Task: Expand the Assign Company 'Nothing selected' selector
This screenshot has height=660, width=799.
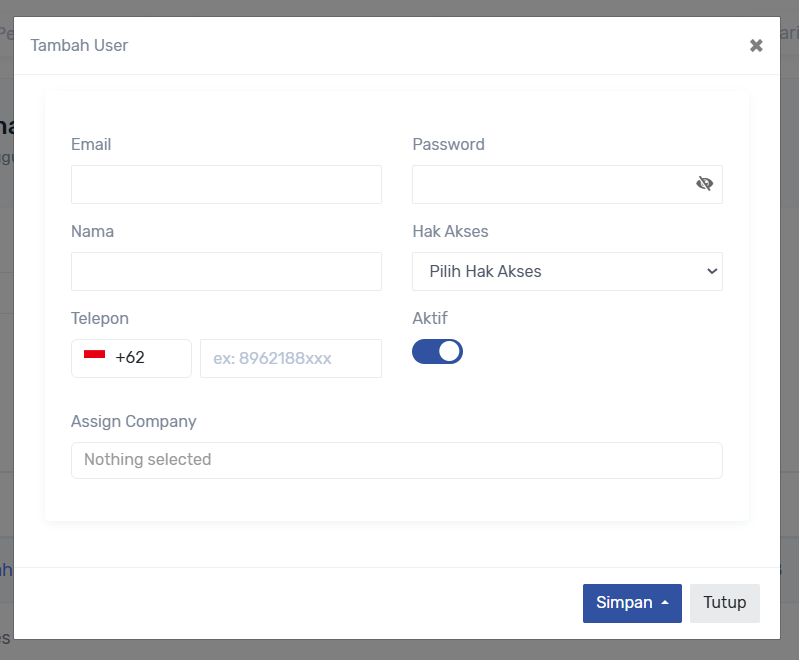Action: click(396, 460)
